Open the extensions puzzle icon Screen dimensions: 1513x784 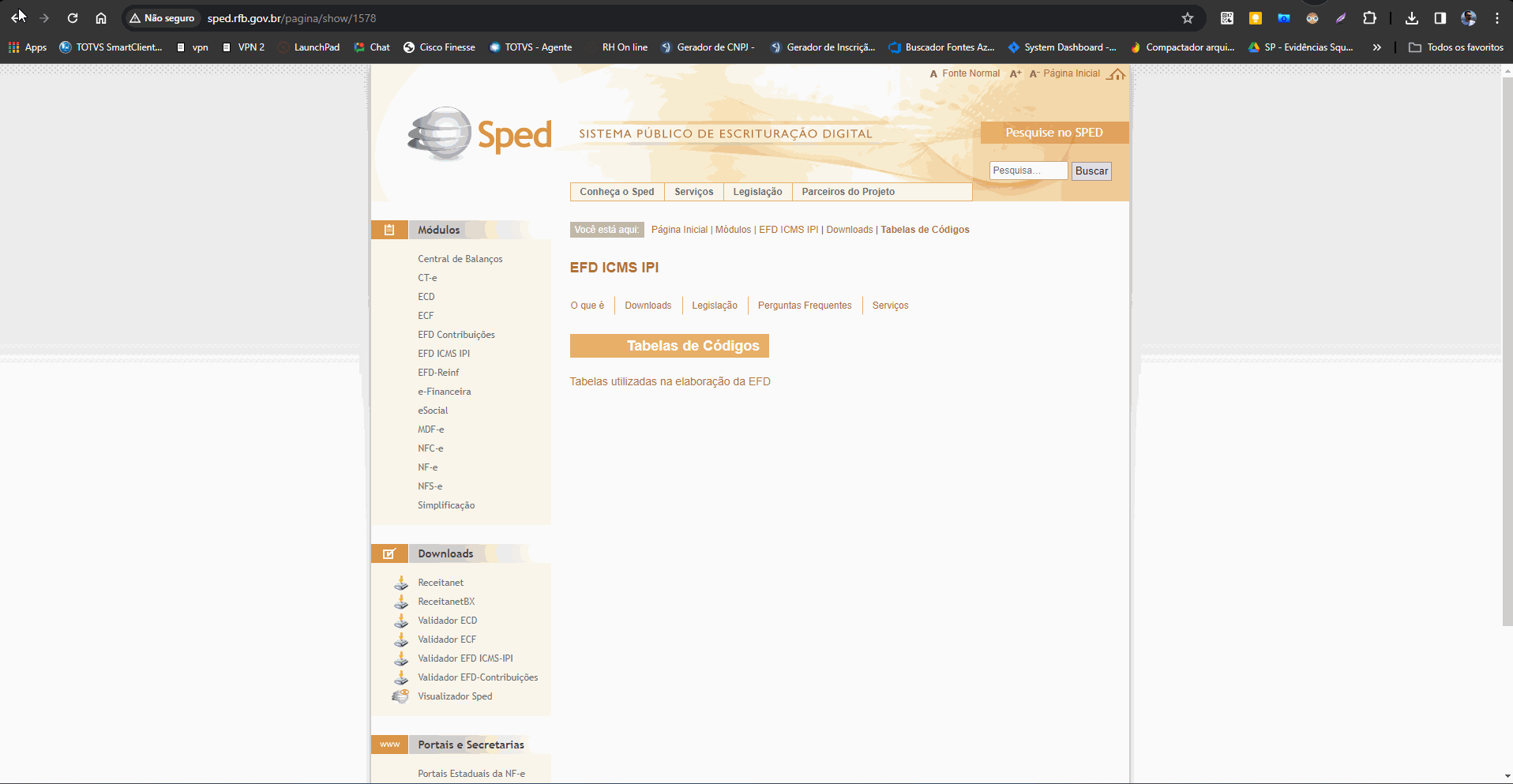[1370, 18]
